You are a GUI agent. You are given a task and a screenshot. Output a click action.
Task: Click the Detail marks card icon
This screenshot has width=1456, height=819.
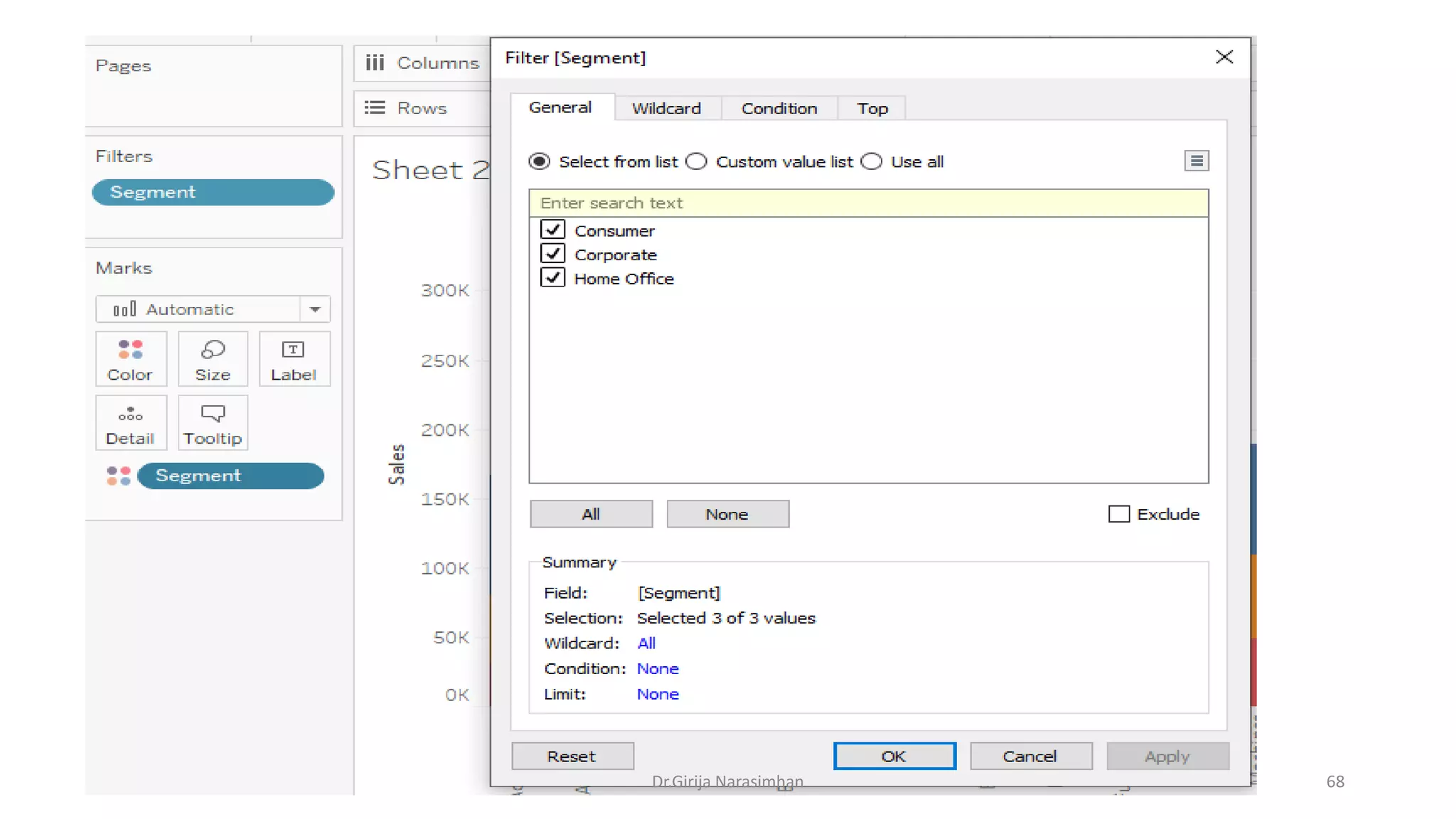pyautogui.click(x=131, y=414)
